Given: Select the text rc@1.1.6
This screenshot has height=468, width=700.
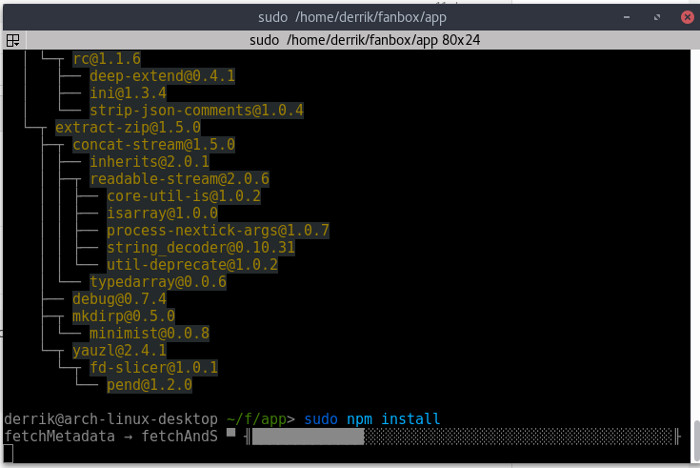Looking at the screenshot, I should (107, 58).
